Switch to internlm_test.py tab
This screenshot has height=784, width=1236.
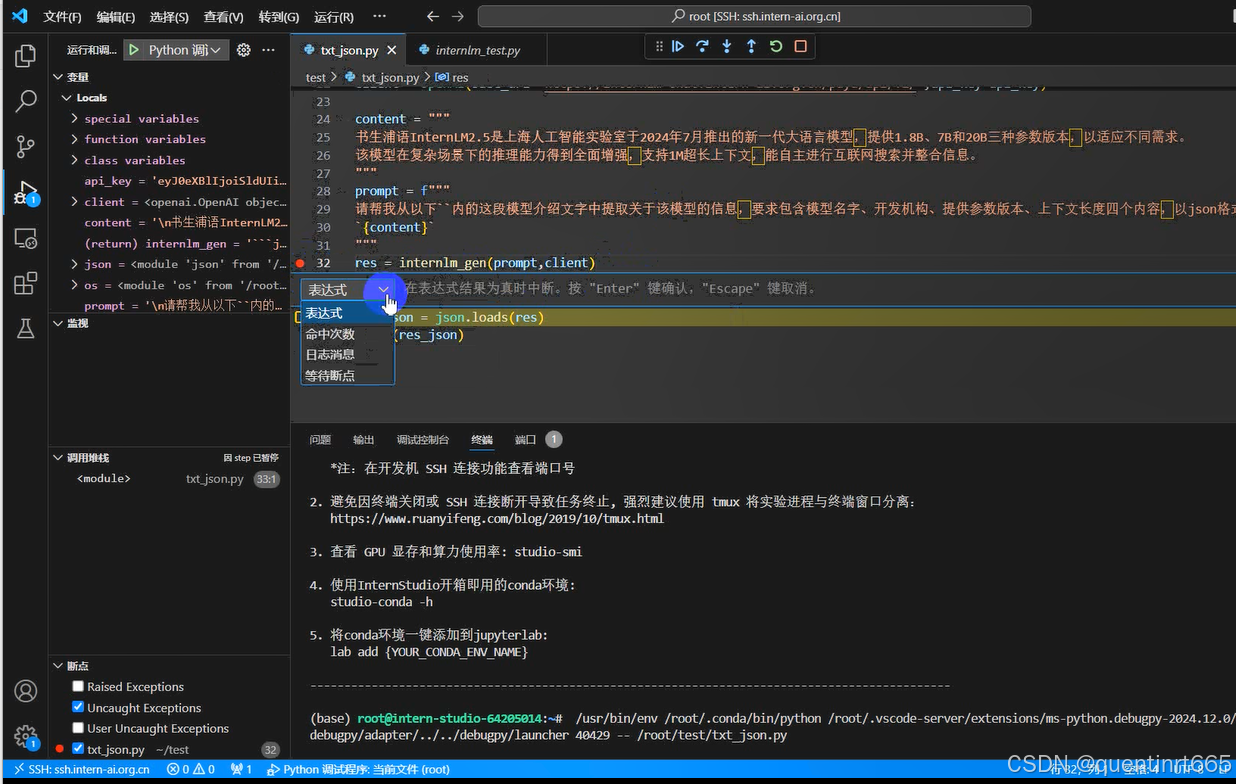[478, 50]
